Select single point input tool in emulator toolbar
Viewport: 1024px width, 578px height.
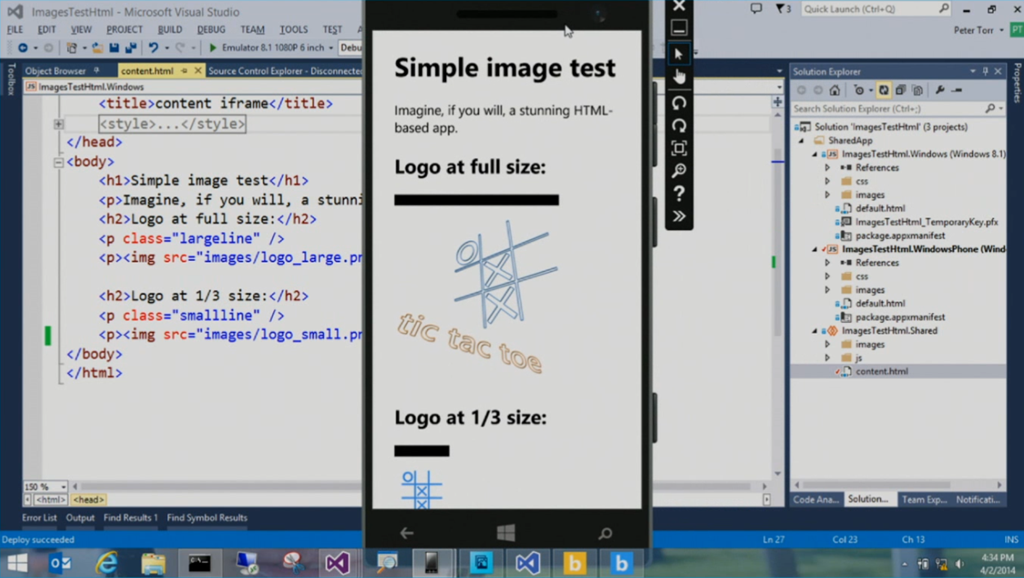pyautogui.click(x=679, y=54)
